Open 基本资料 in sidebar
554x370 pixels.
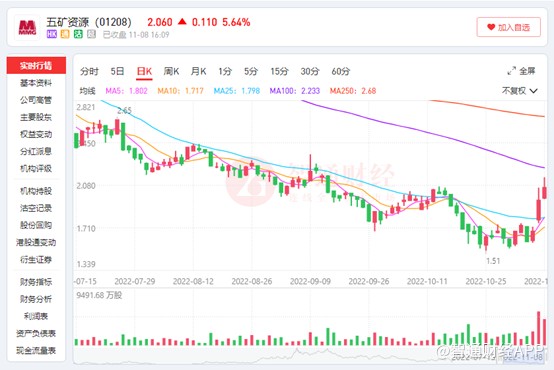[36, 83]
